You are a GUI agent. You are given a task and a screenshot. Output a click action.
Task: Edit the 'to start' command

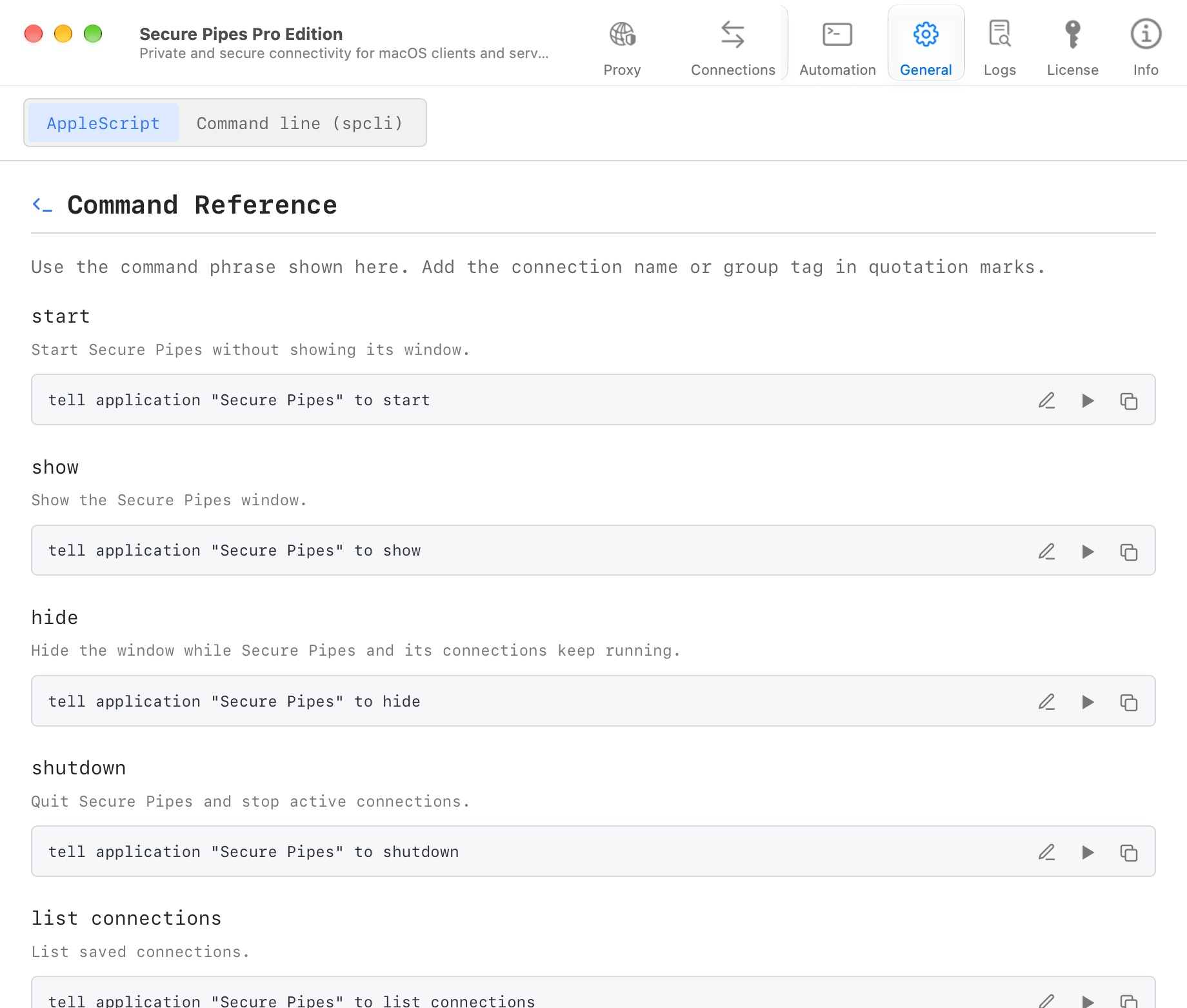coord(1046,400)
